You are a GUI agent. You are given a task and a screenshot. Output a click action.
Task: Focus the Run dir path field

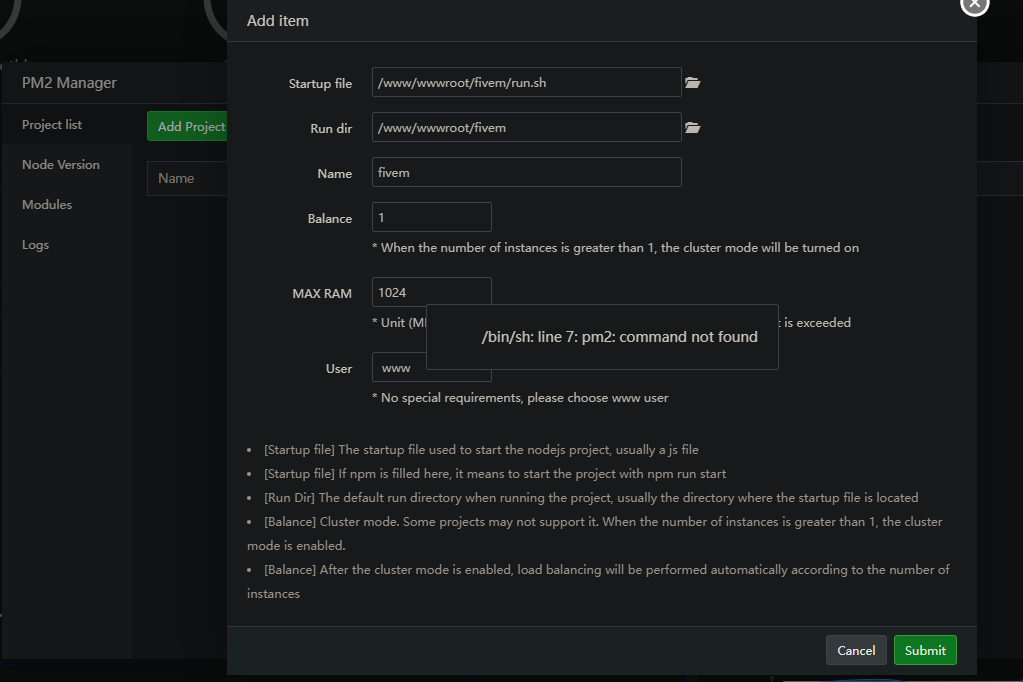[526, 128]
